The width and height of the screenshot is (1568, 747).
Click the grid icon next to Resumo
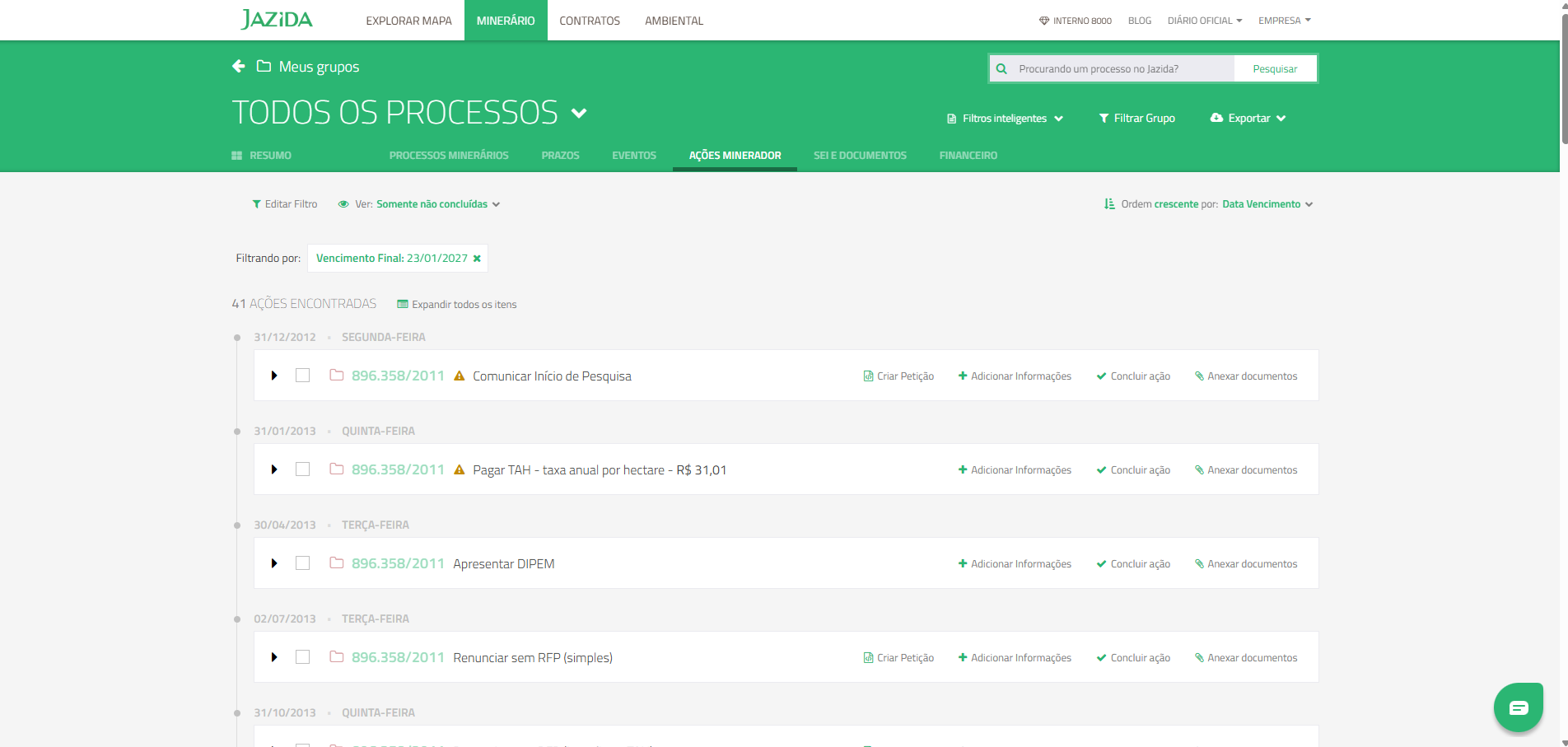(x=237, y=156)
